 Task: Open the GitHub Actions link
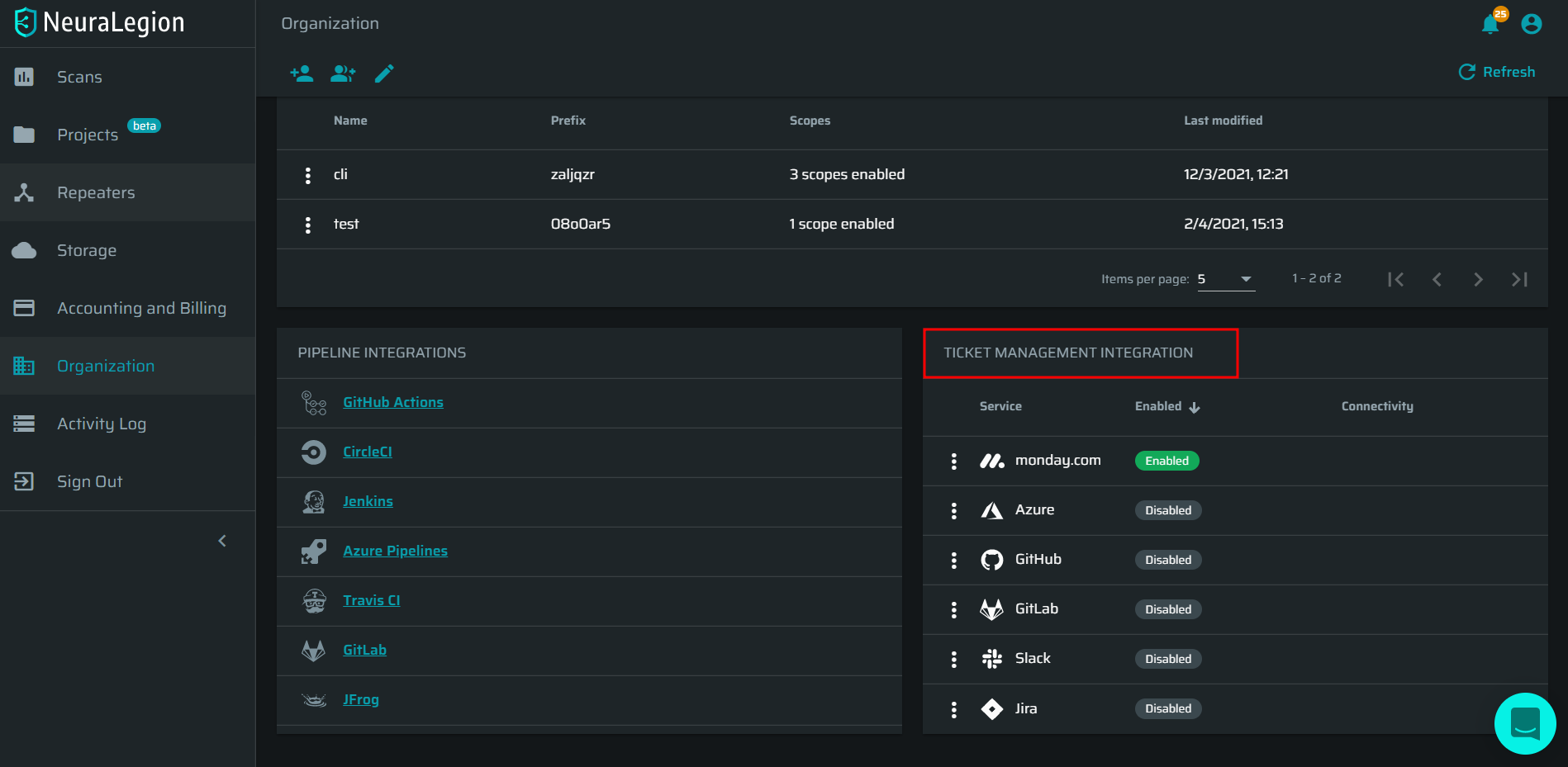(x=393, y=402)
